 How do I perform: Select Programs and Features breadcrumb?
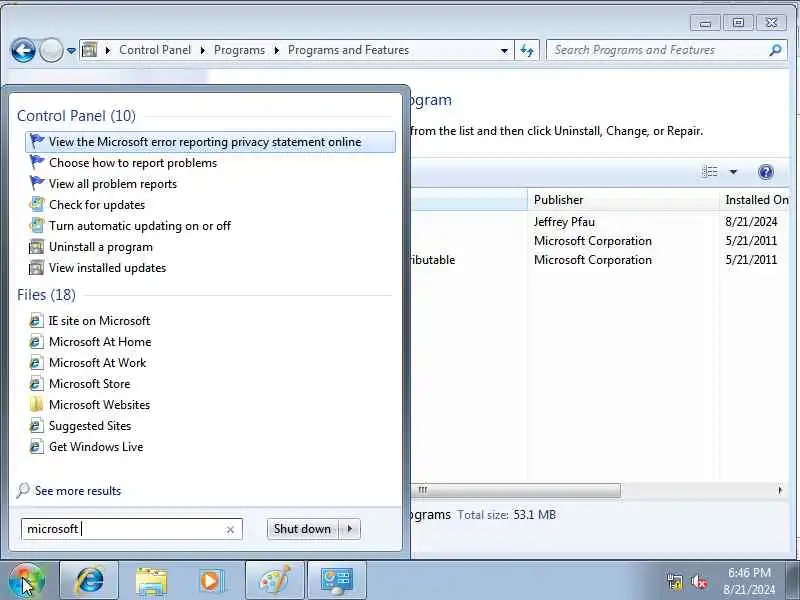coord(348,50)
